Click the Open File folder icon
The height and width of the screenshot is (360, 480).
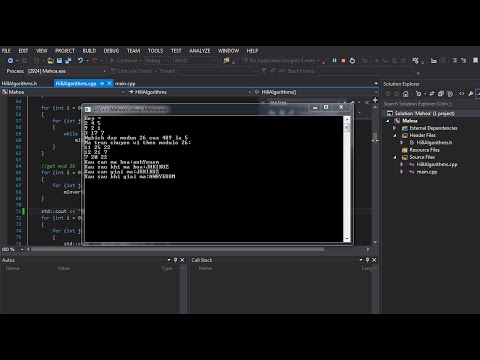(x=50, y=60)
